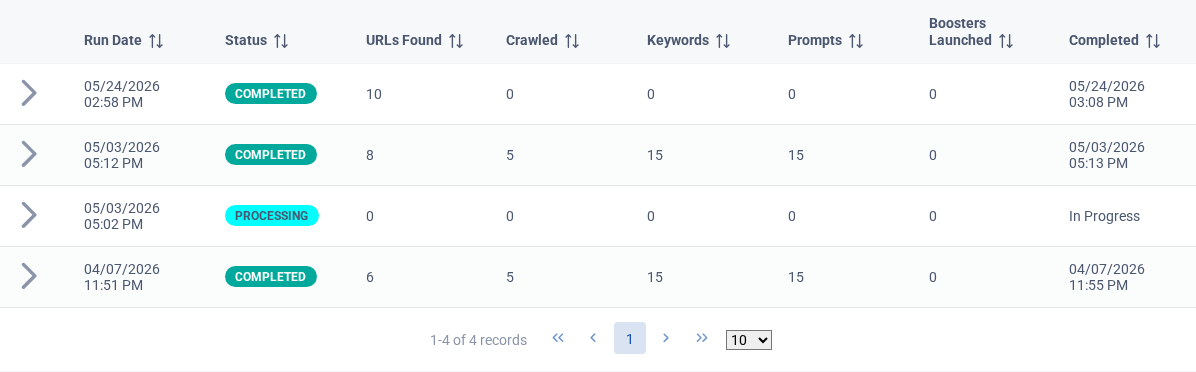Click the PROCESSING status badge
The width and height of the screenshot is (1196, 372).
(x=272, y=216)
